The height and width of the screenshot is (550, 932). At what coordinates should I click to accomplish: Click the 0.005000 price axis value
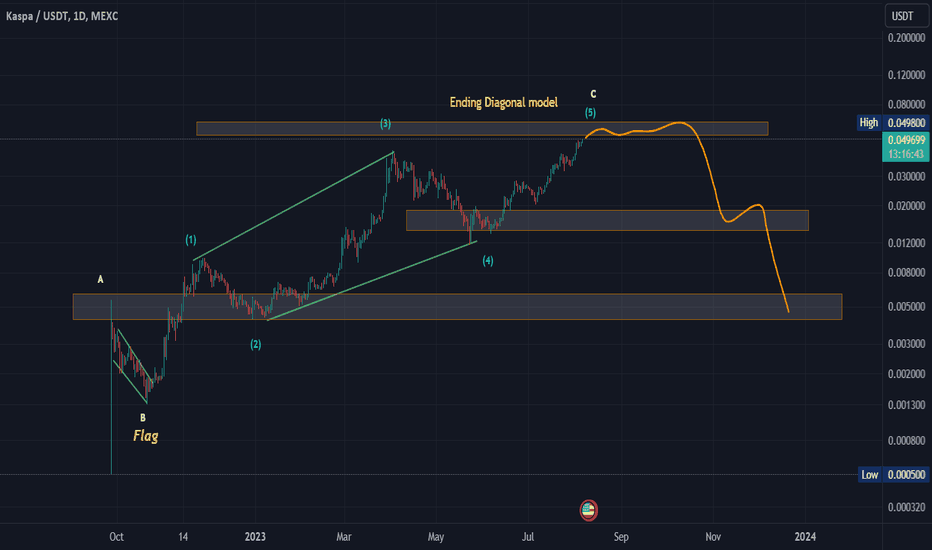(x=906, y=307)
